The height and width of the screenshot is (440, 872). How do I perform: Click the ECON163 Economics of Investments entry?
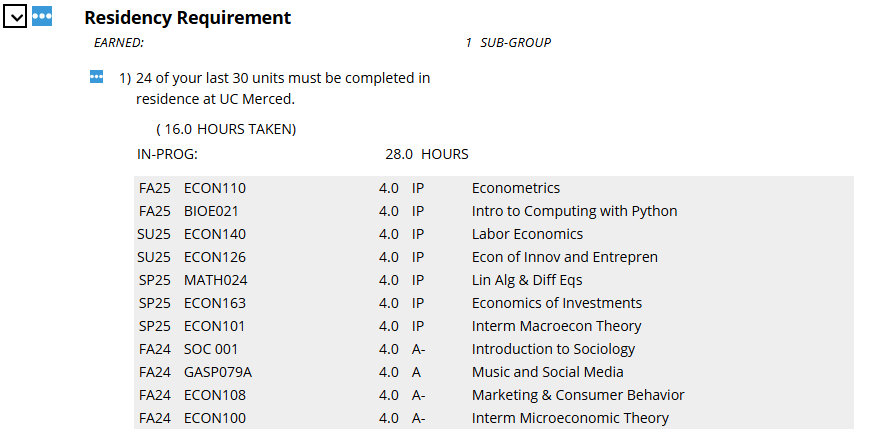pos(494,303)
